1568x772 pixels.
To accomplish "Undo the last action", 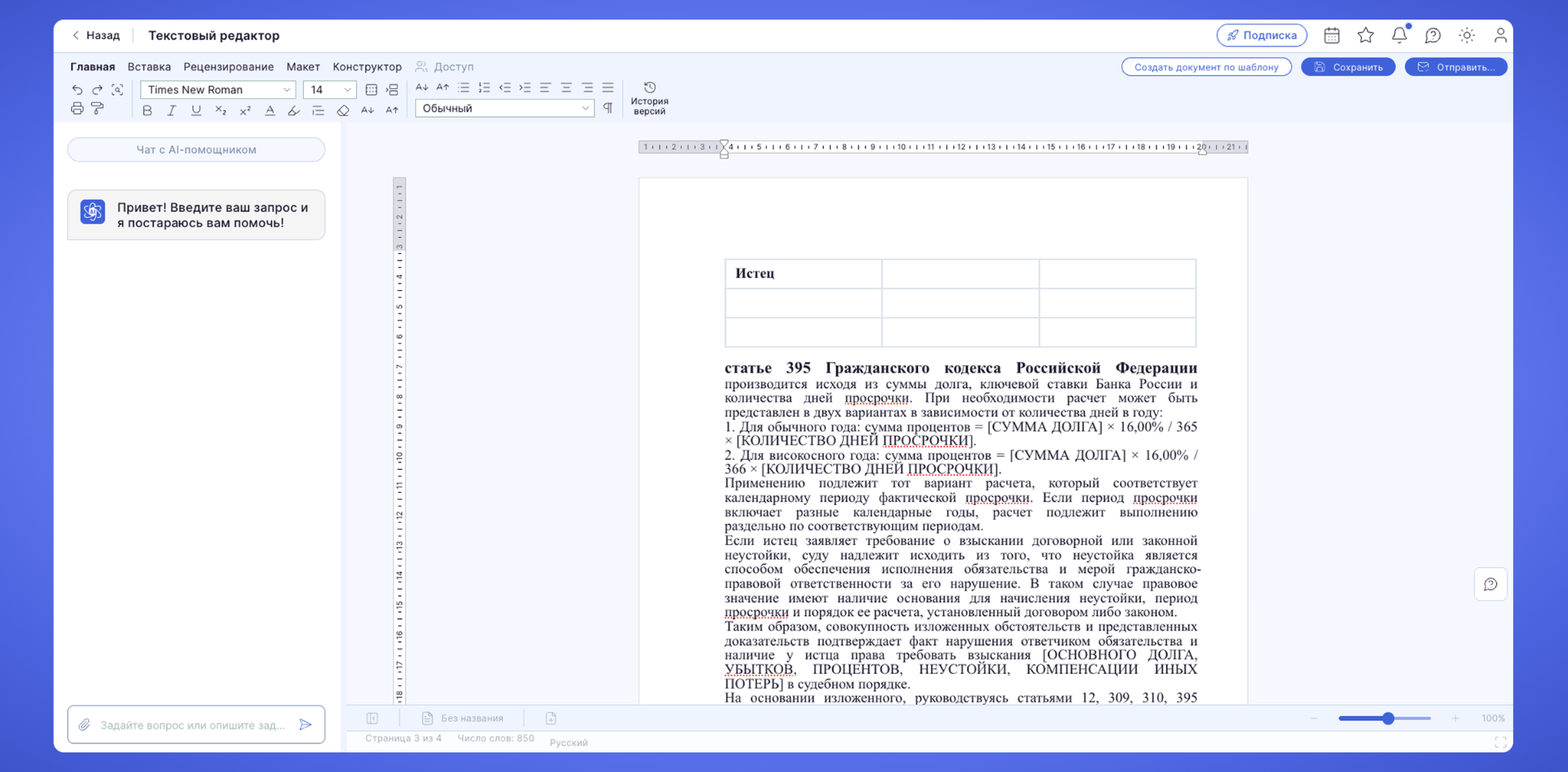I will (77, 89).
